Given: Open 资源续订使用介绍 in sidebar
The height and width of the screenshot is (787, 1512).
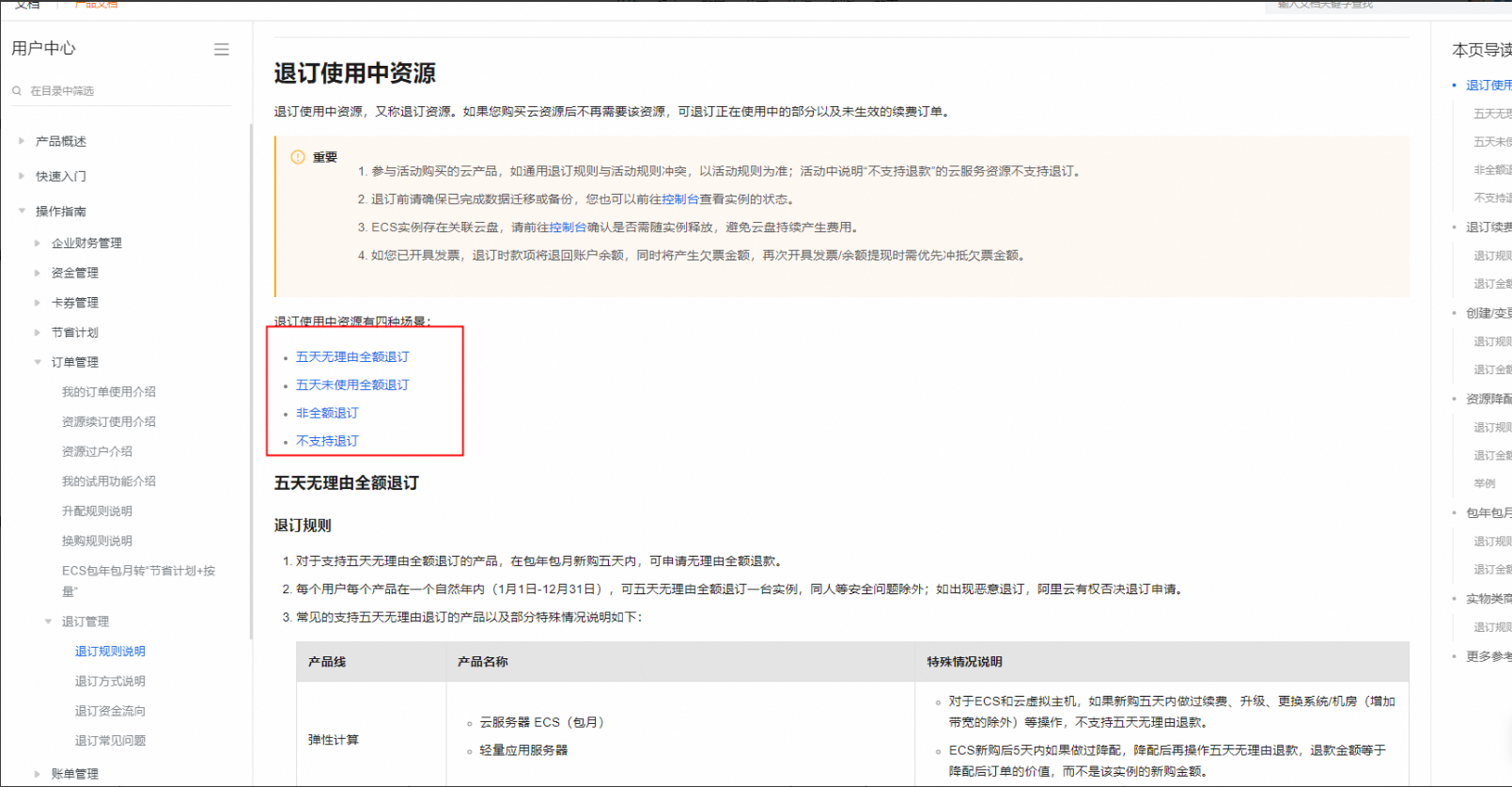Looking at the screenshot, I should [x=109, y=422].
